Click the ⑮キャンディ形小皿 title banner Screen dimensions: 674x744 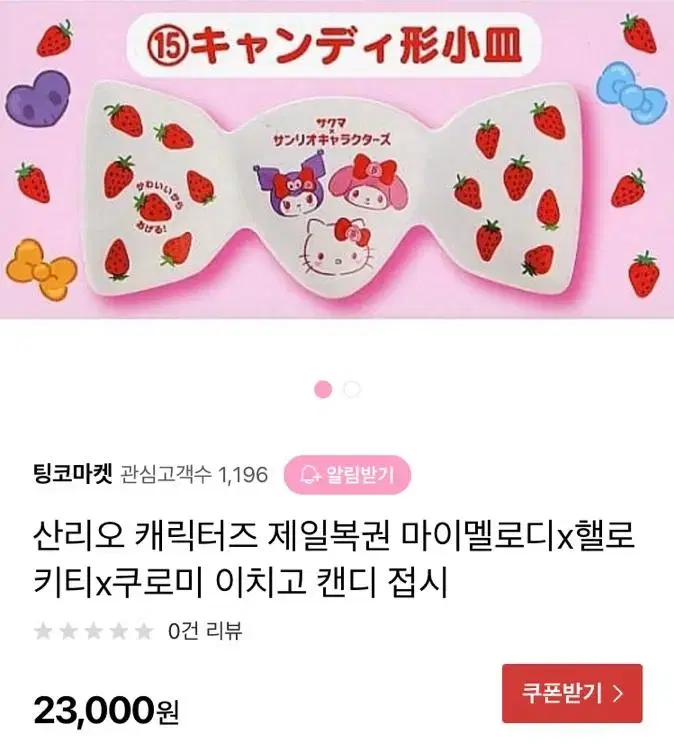coord(334,45)
